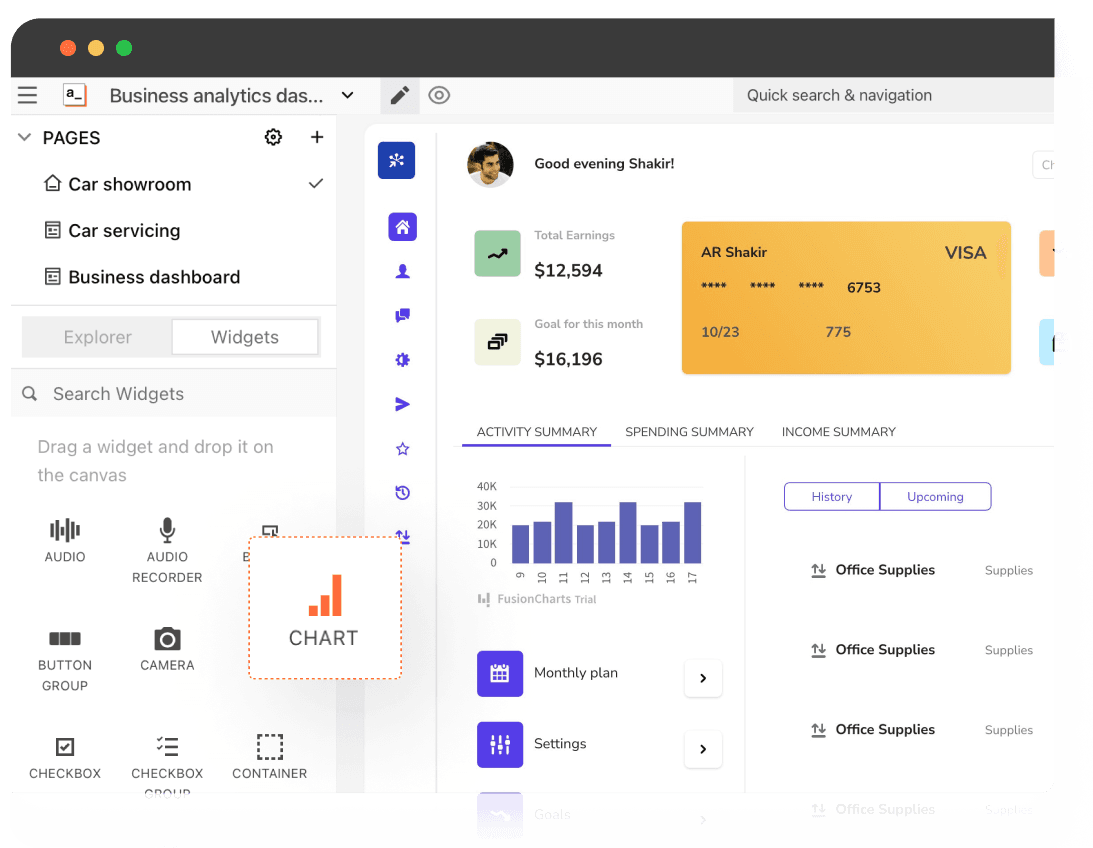Image resolution: width=1093 pixels, height=848 pixels.
Task: Collapse the PAGES section
Action: (x=25, y=137)
